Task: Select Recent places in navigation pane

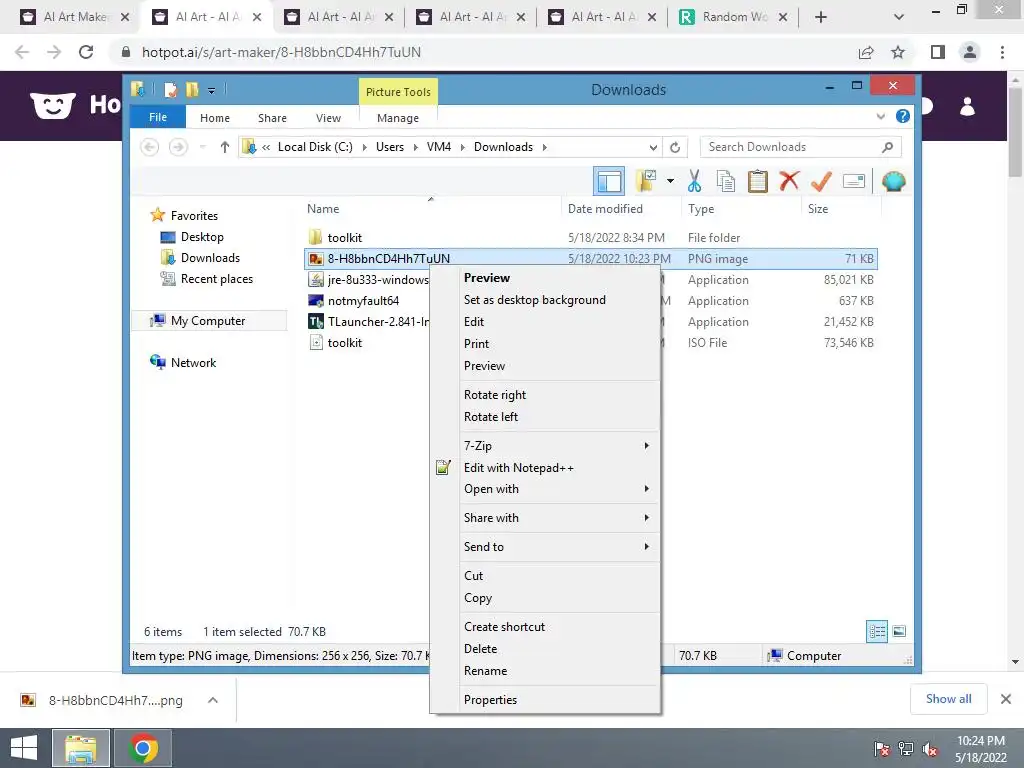Action: [216, 279]
